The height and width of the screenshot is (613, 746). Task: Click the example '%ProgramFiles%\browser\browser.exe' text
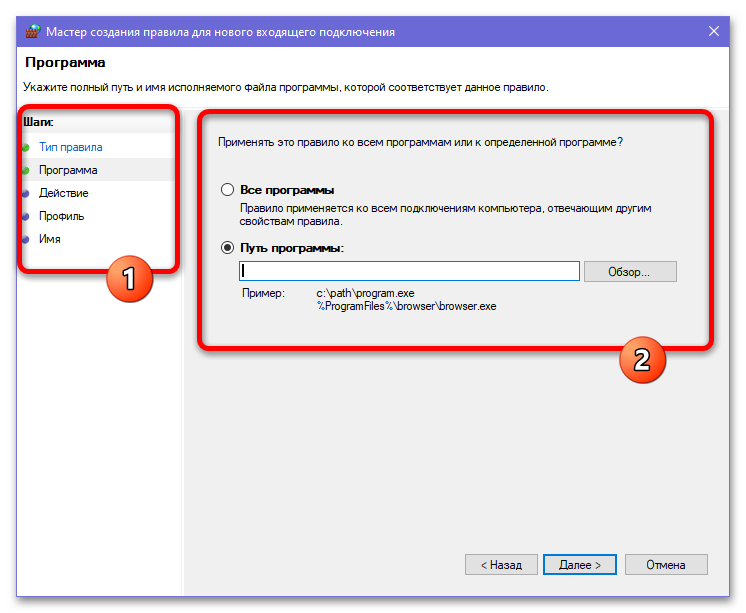point(407,306)
